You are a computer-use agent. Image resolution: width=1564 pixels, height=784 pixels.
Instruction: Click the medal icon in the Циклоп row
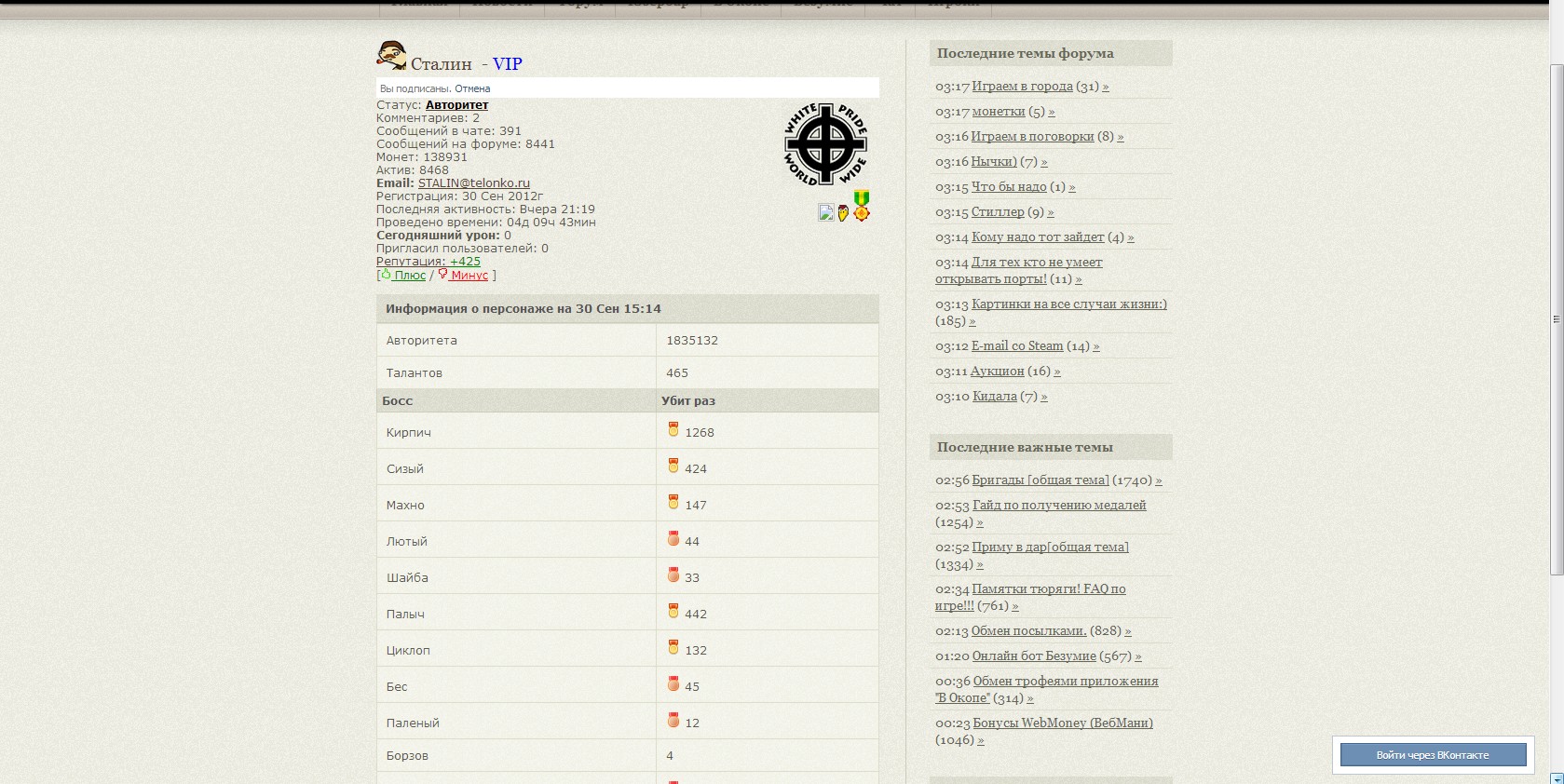[673, 647]
